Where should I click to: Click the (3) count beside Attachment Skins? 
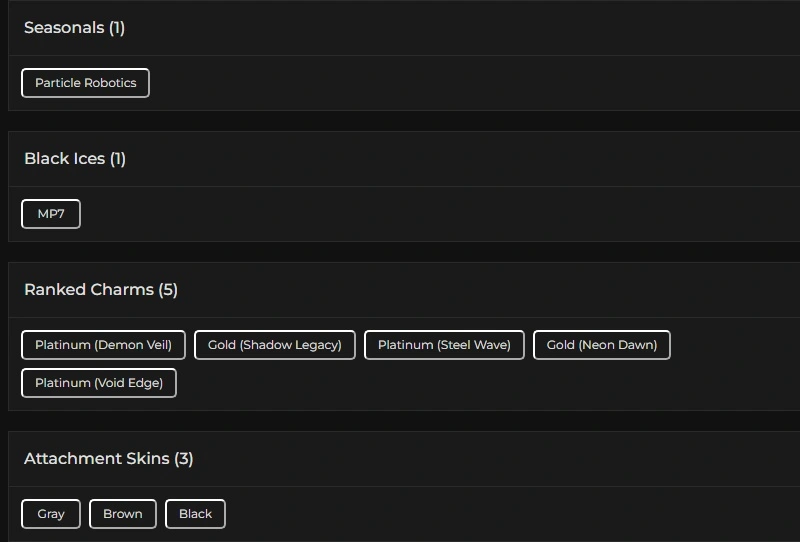coord(184,459)
